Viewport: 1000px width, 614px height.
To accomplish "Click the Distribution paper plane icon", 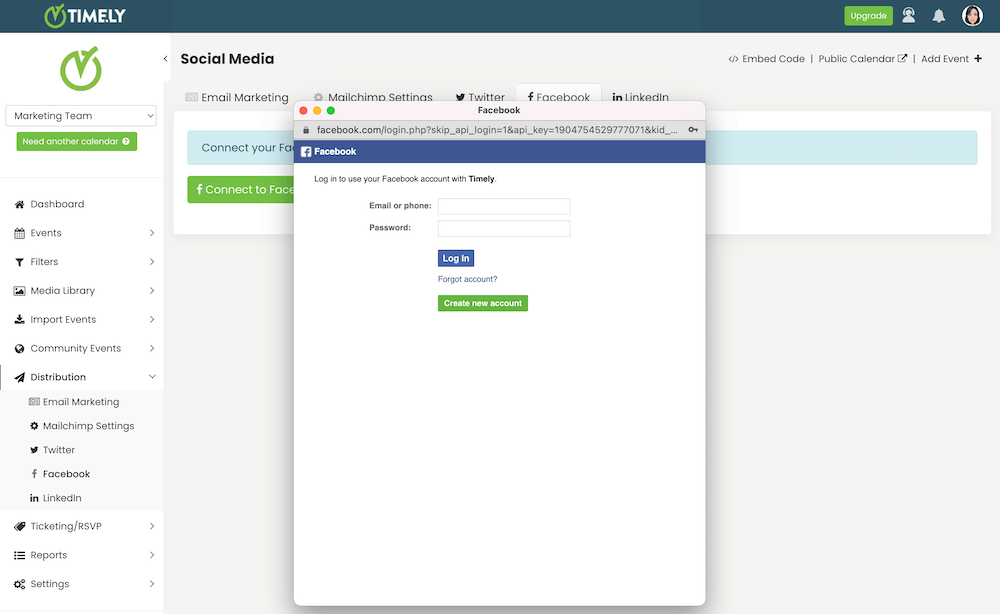I will 19,377.
